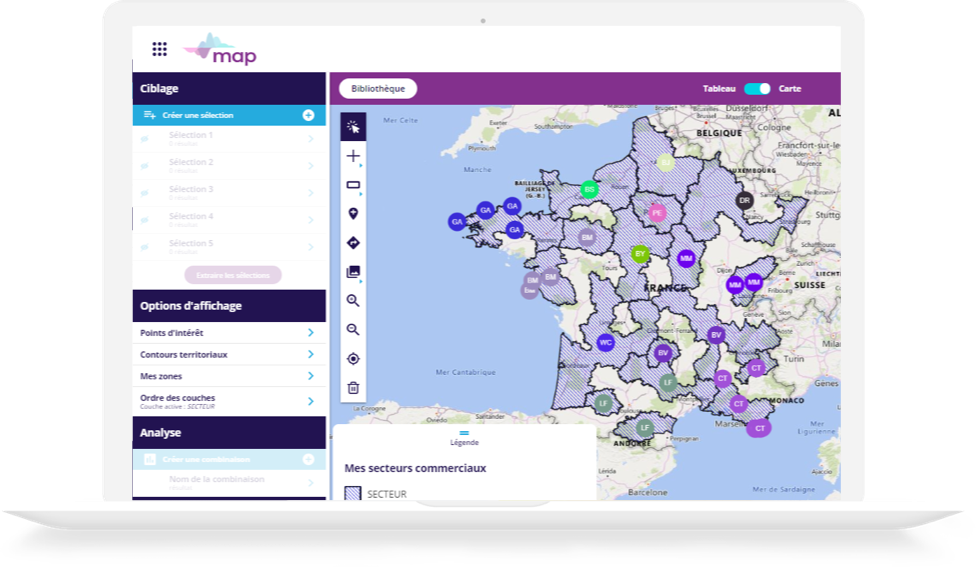Click the dark DR marker on the map
The width and height of the screenshot is (976, 567).
744,200
